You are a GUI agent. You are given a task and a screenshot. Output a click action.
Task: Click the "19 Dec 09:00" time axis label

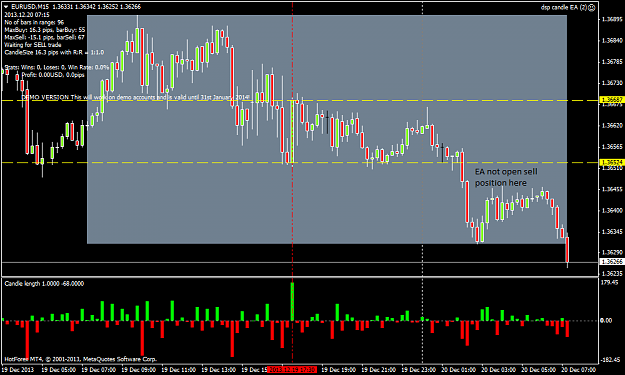pos(138,370)
